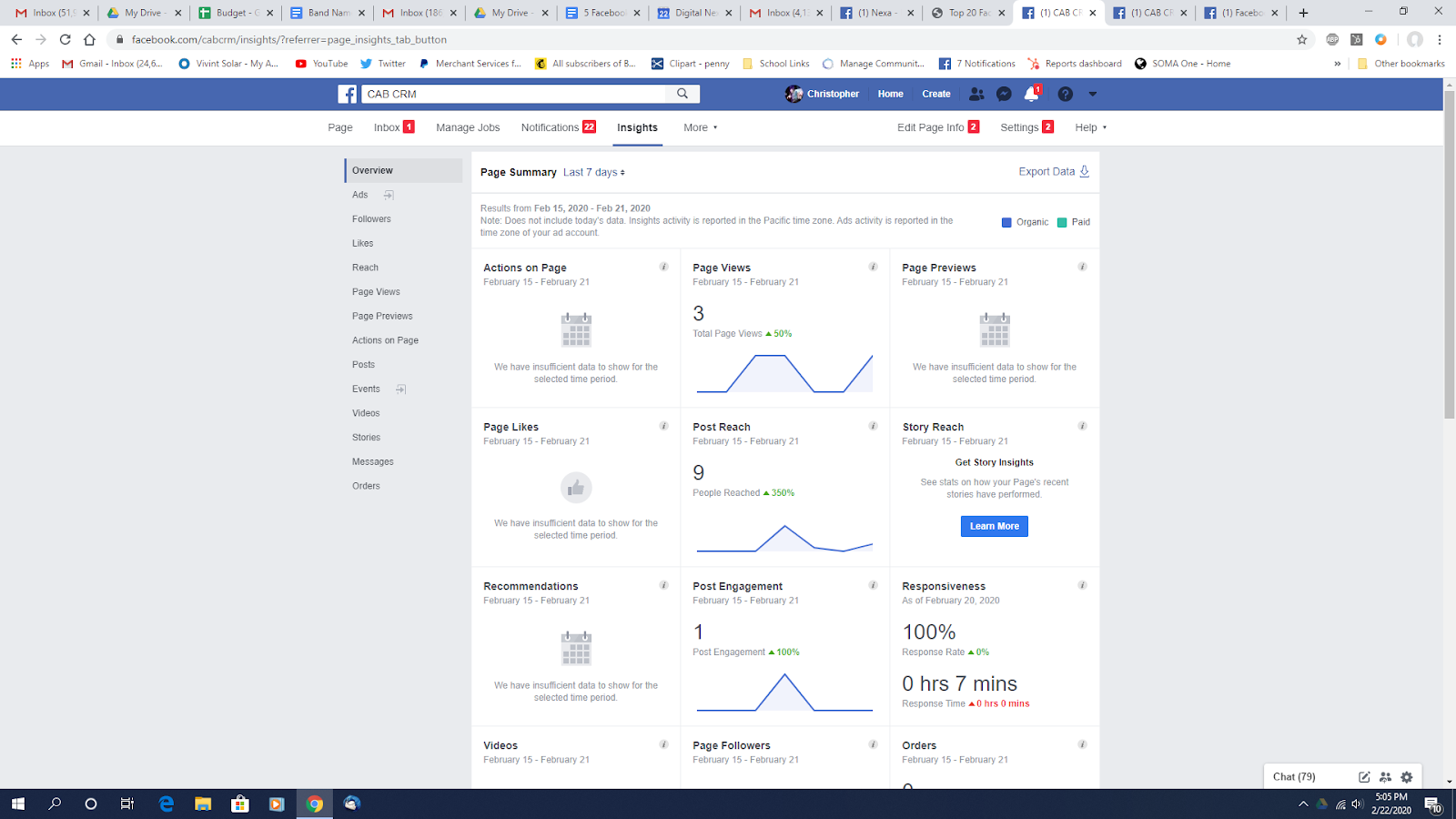Click the Facebook logo icon
The width and height of the screenshot is (1456, 819).
point(347,94)
